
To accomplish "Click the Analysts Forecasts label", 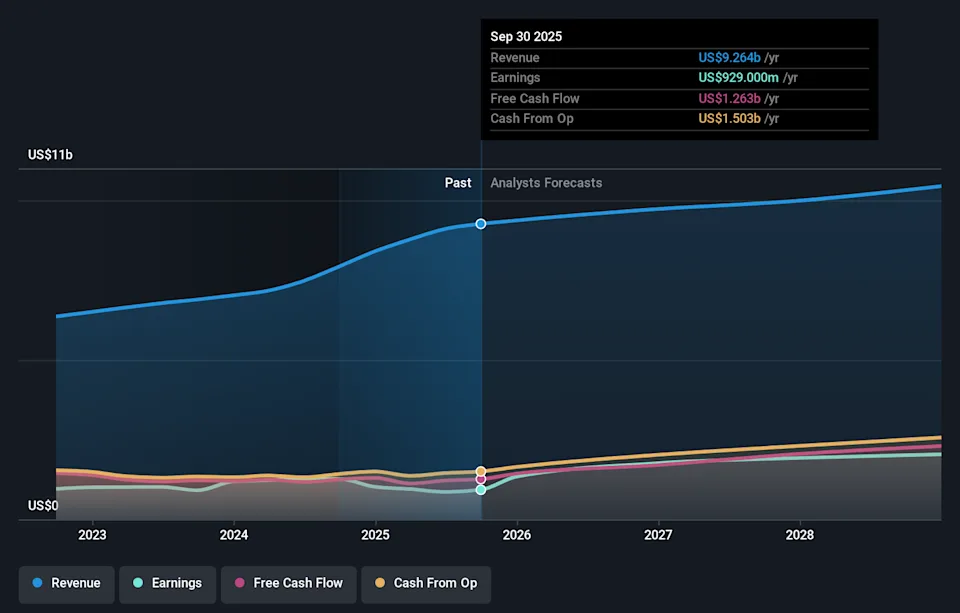I will [546, 183].
